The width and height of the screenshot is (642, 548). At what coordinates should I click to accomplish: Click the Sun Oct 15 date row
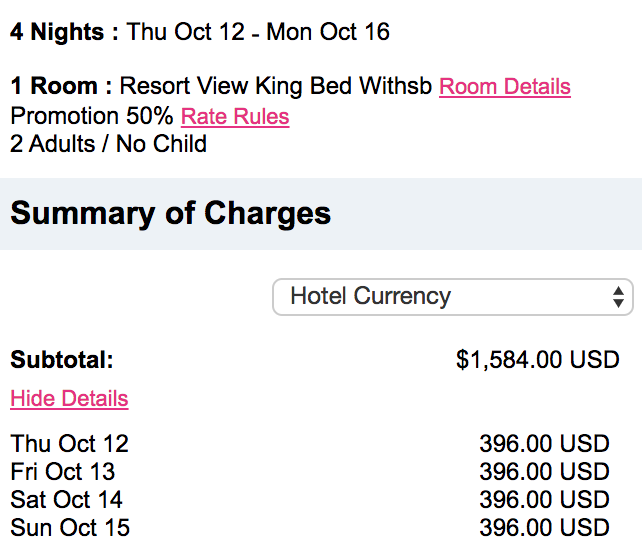(70, 528)
